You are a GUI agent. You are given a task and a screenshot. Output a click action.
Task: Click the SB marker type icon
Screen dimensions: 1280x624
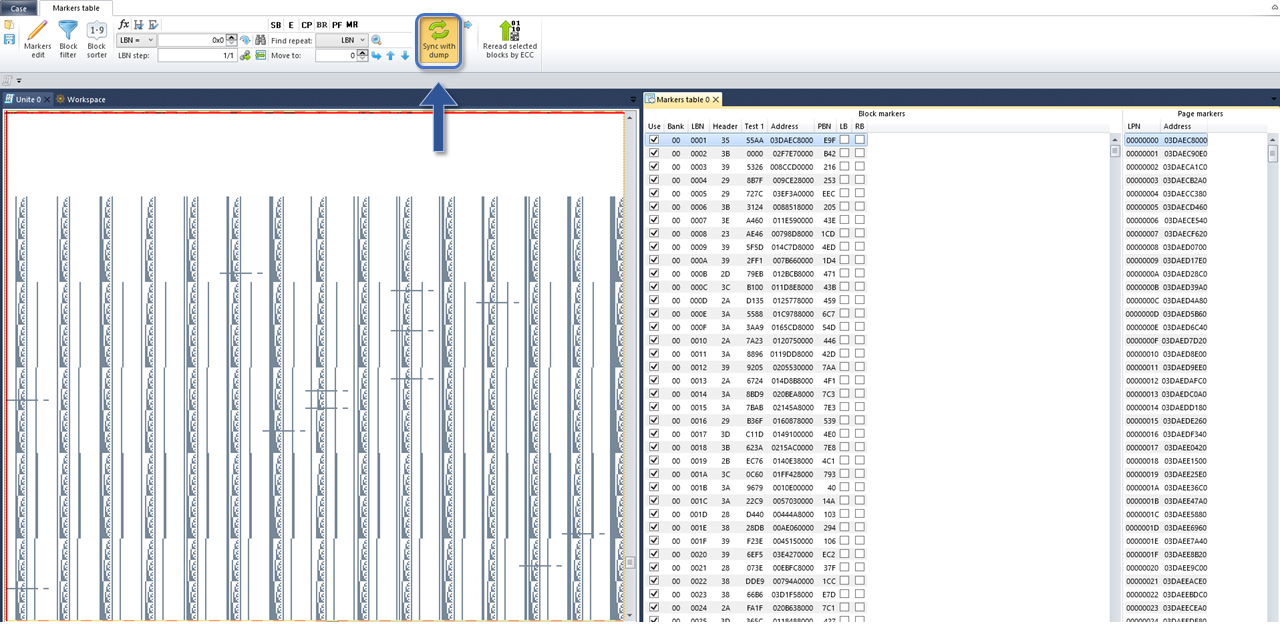pos(276,25)
